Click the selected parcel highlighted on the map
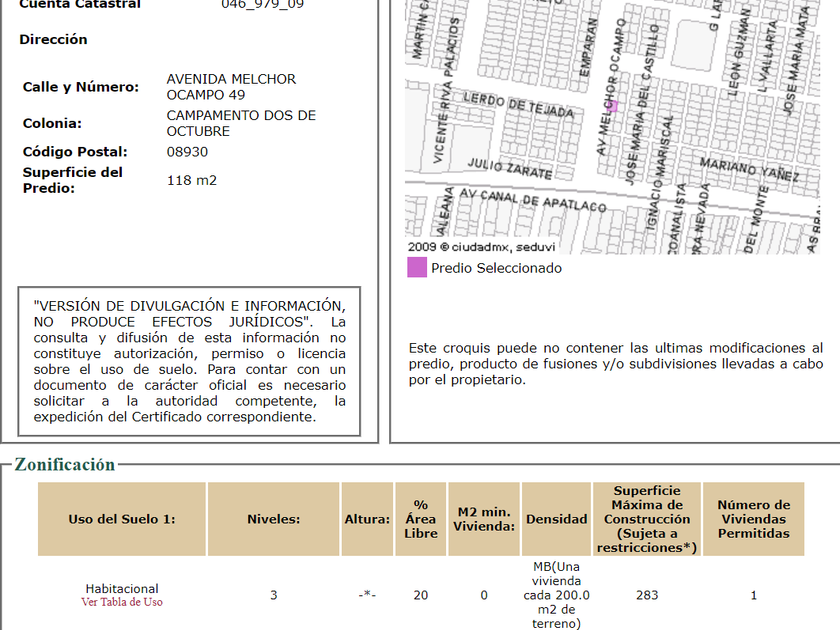 pyautogui.click(x=613, y=106)
